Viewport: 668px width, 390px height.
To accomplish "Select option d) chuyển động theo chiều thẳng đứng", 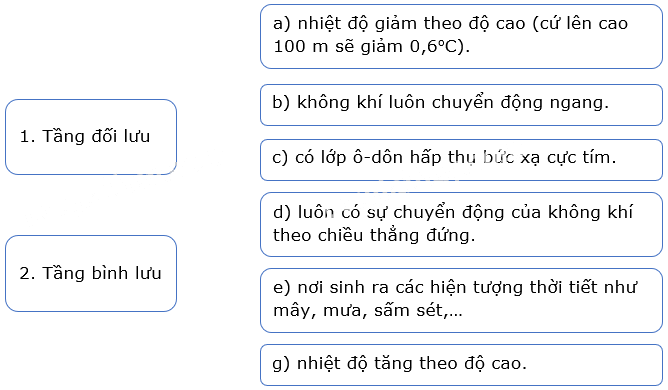I will 461,224.
